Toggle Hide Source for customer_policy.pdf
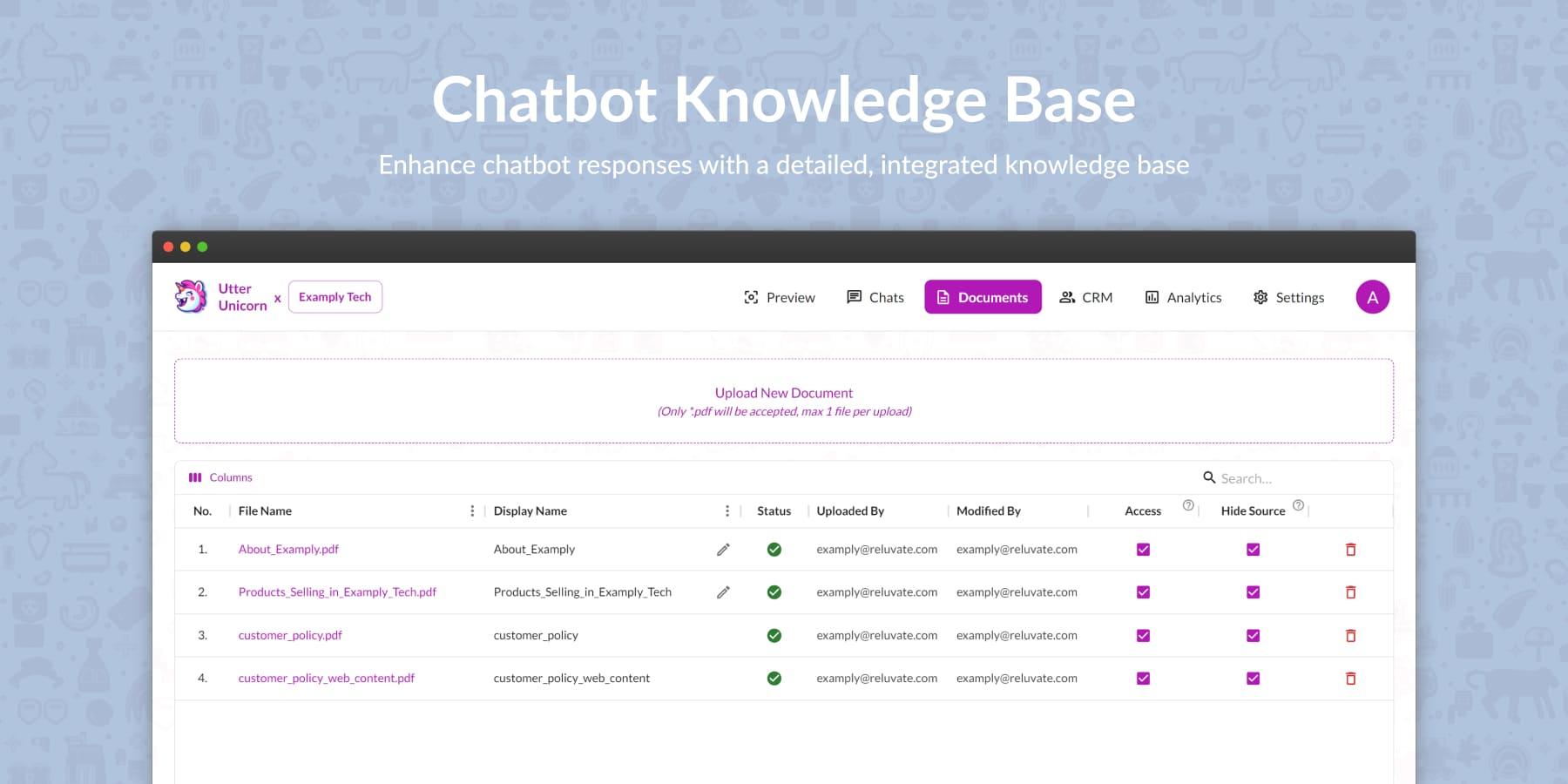The height and width of the screenshot is (784, 1568). pos(1253,636)
